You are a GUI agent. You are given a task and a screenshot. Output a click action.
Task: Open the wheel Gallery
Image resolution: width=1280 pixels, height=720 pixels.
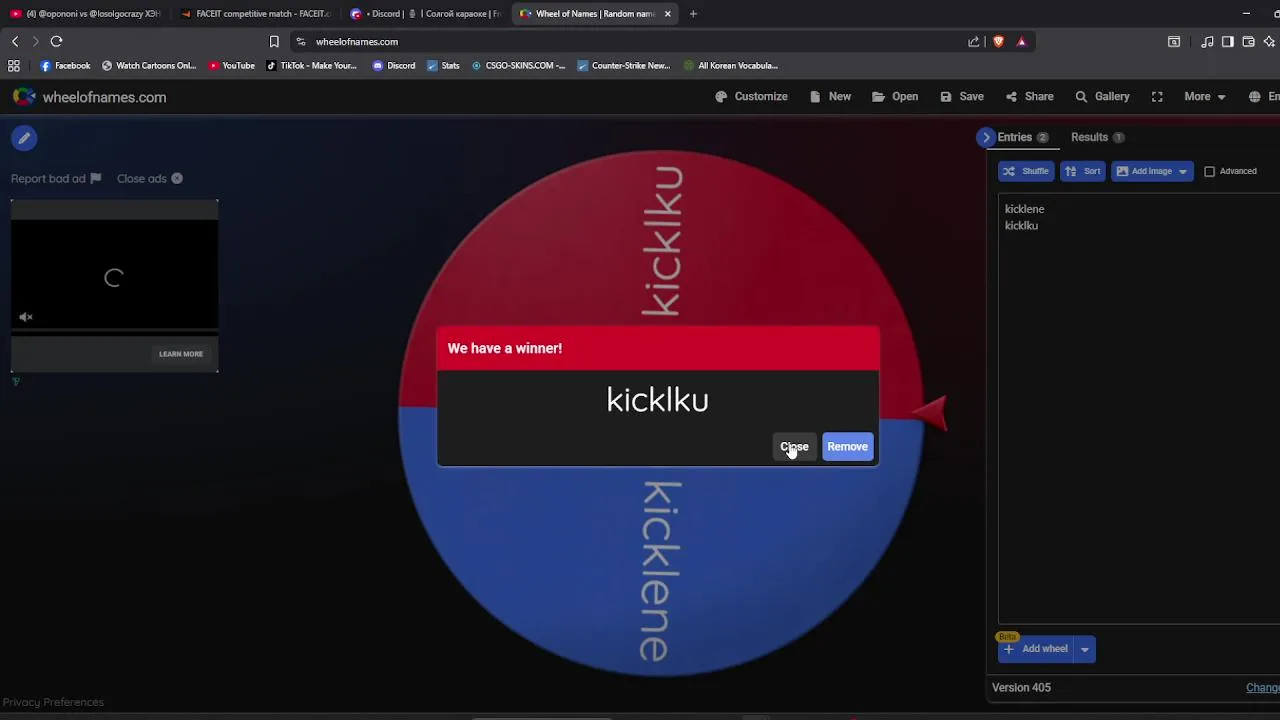(x=1102, y=97)
